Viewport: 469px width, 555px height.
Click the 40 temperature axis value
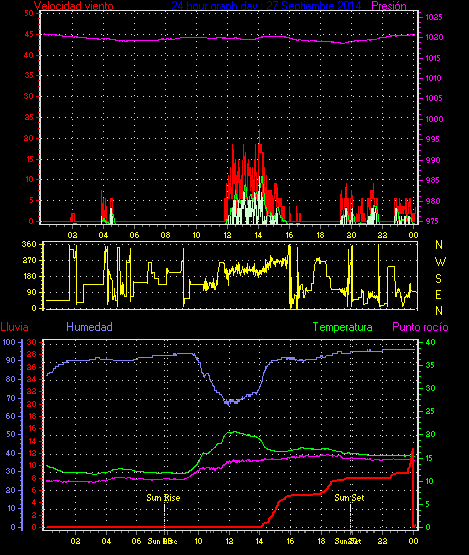pyautogui.click(x=430, y=342)
